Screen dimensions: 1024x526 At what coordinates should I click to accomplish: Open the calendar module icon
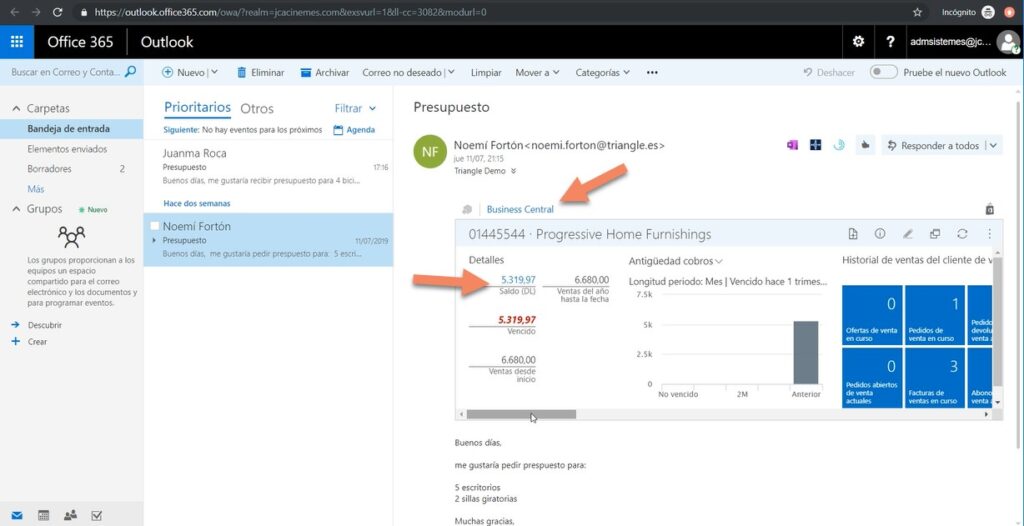click(43, 515)
